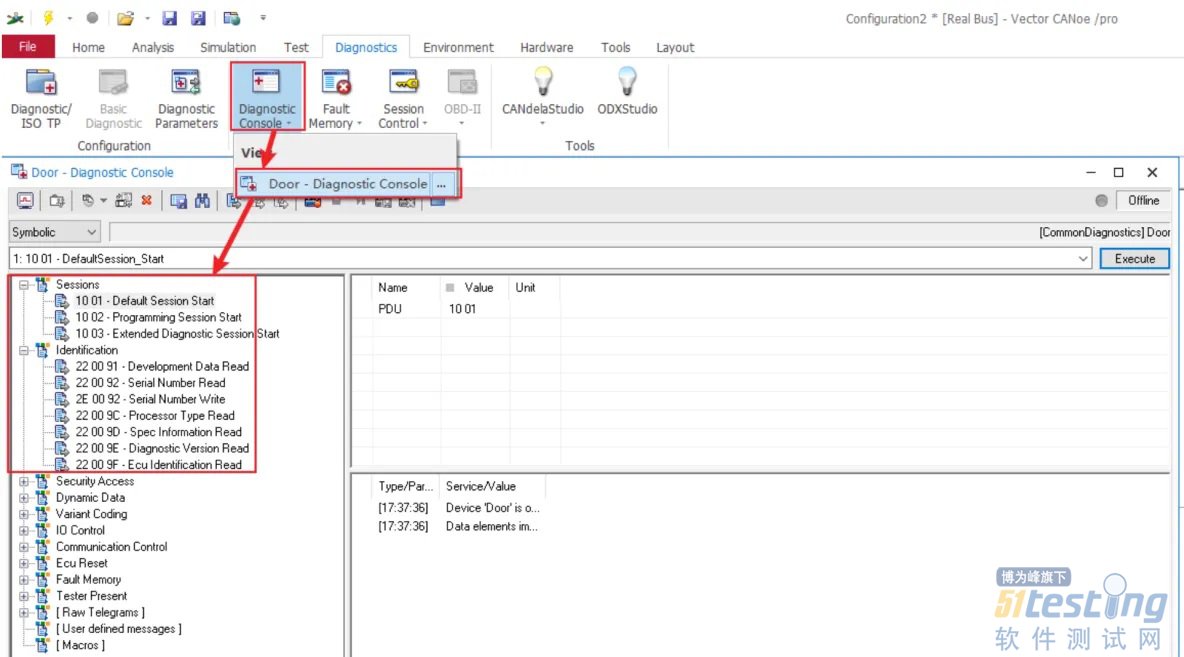Click the Door console title icon
Viewport: 1184px width, 657px height.
[x=19, y=171]
